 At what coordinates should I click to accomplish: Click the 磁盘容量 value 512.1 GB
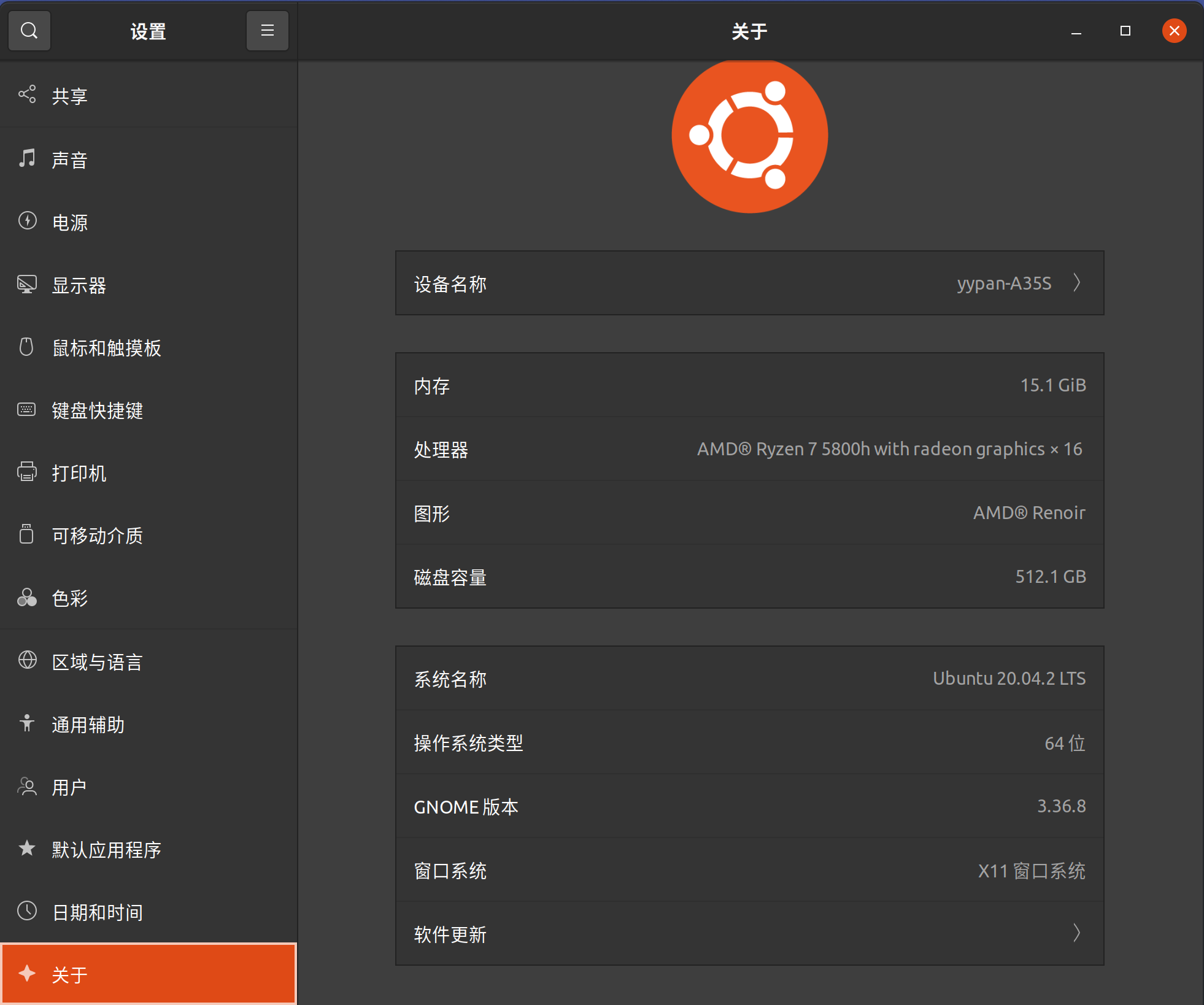1051,577
